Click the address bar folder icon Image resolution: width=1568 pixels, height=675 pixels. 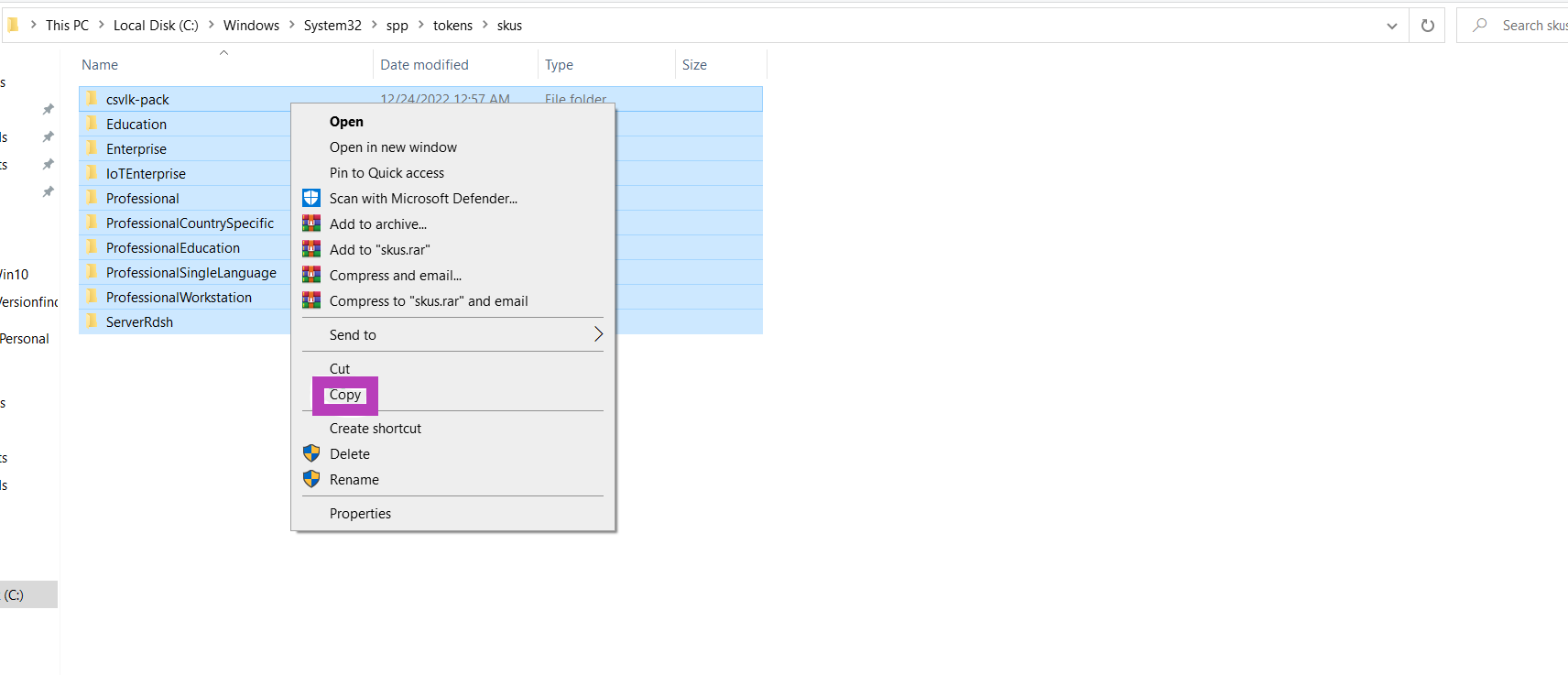(x=13, y=25)
